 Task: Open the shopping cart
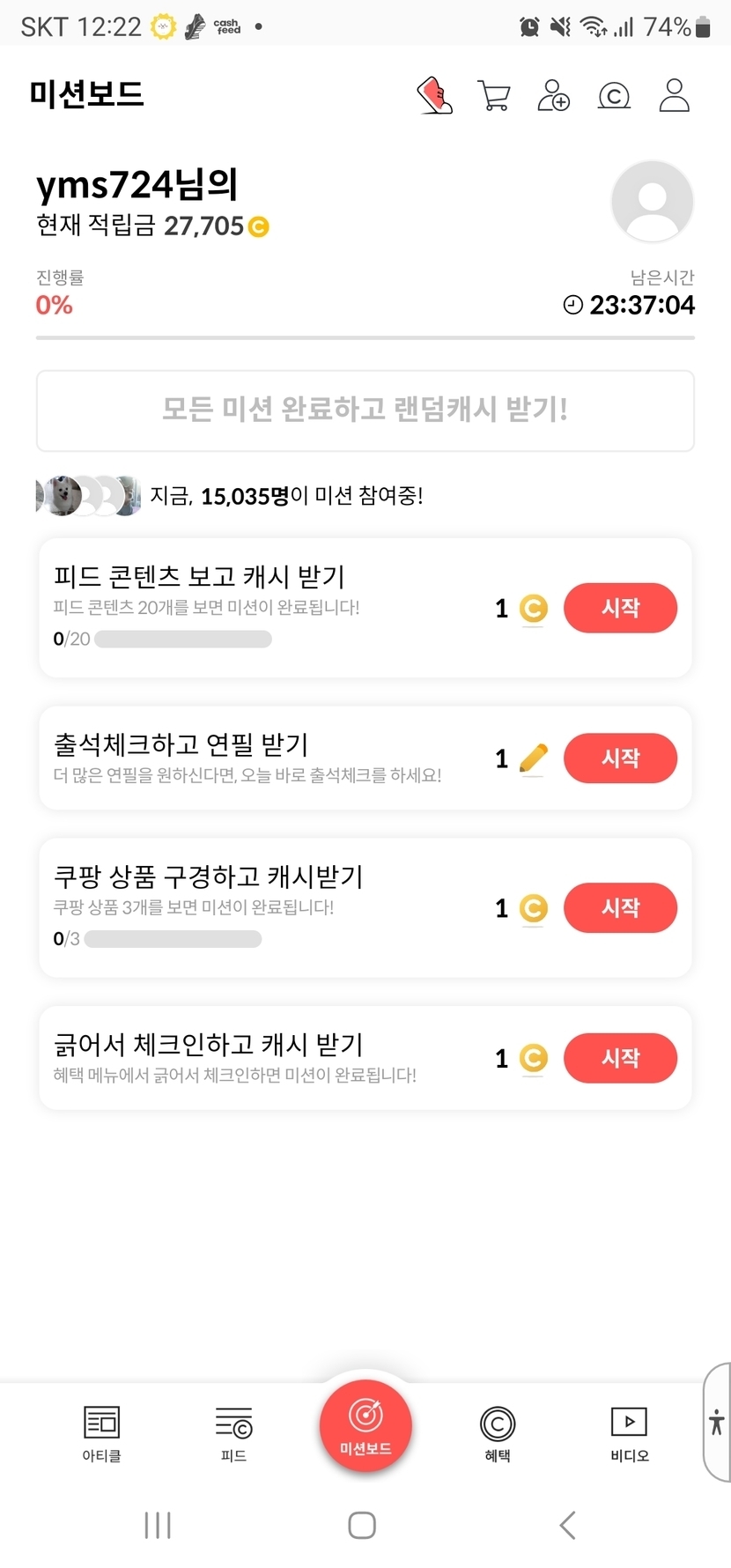click(x=493, y=95)
